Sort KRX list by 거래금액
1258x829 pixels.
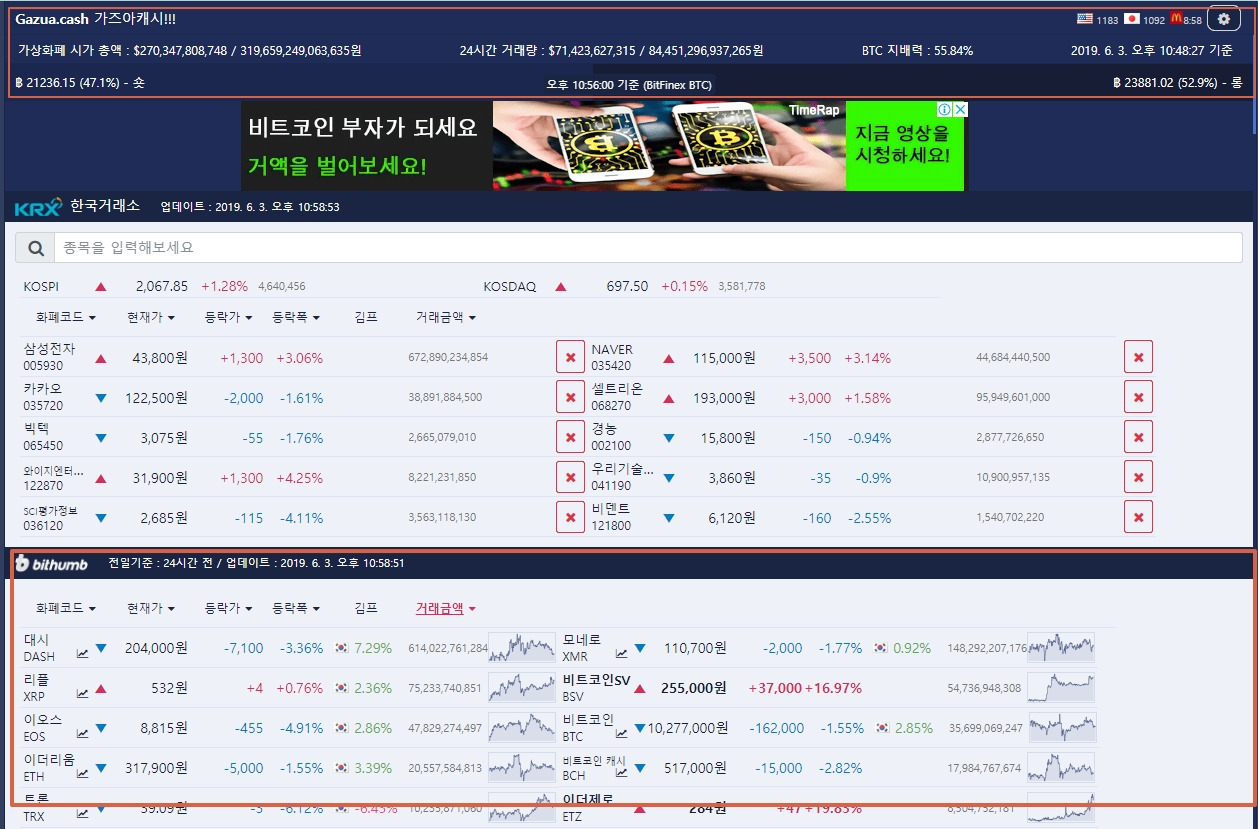(446, 317)
